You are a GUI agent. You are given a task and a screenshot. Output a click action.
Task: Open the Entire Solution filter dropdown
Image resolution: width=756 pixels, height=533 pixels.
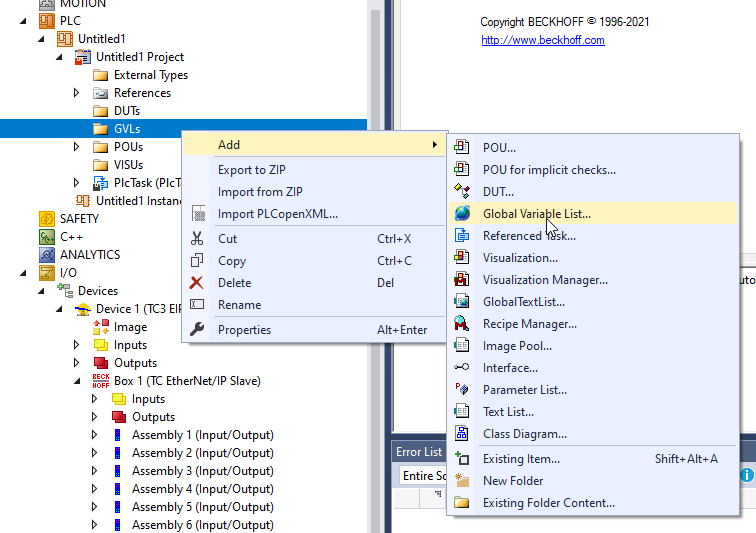coord(424,476)
